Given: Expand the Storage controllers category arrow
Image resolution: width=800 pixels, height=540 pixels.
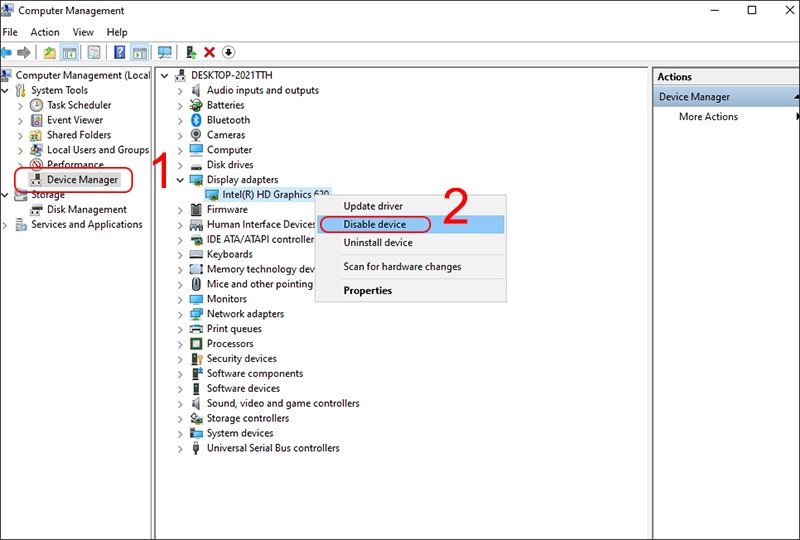Looking at the screenshot, I should pyautogui.click(x=180, y=419).
